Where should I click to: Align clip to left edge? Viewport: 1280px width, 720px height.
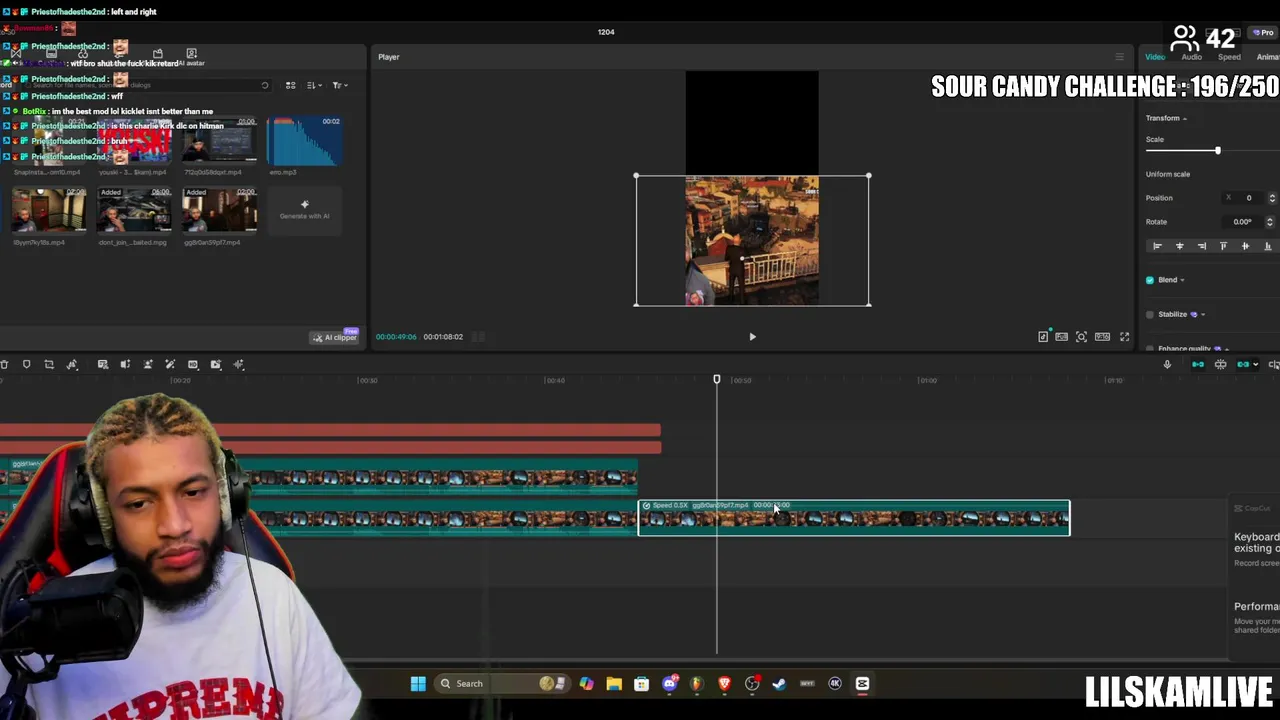[x=1157, y=246]
